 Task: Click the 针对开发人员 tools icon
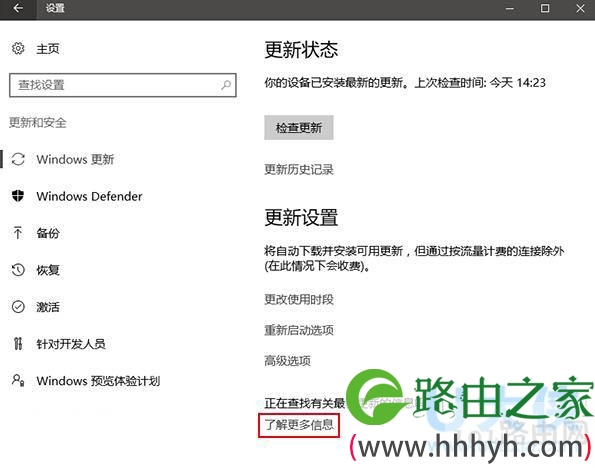(18, 344)
